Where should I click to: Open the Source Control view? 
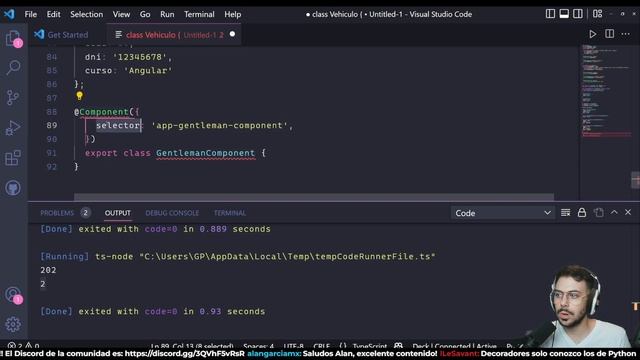(13, 98)
